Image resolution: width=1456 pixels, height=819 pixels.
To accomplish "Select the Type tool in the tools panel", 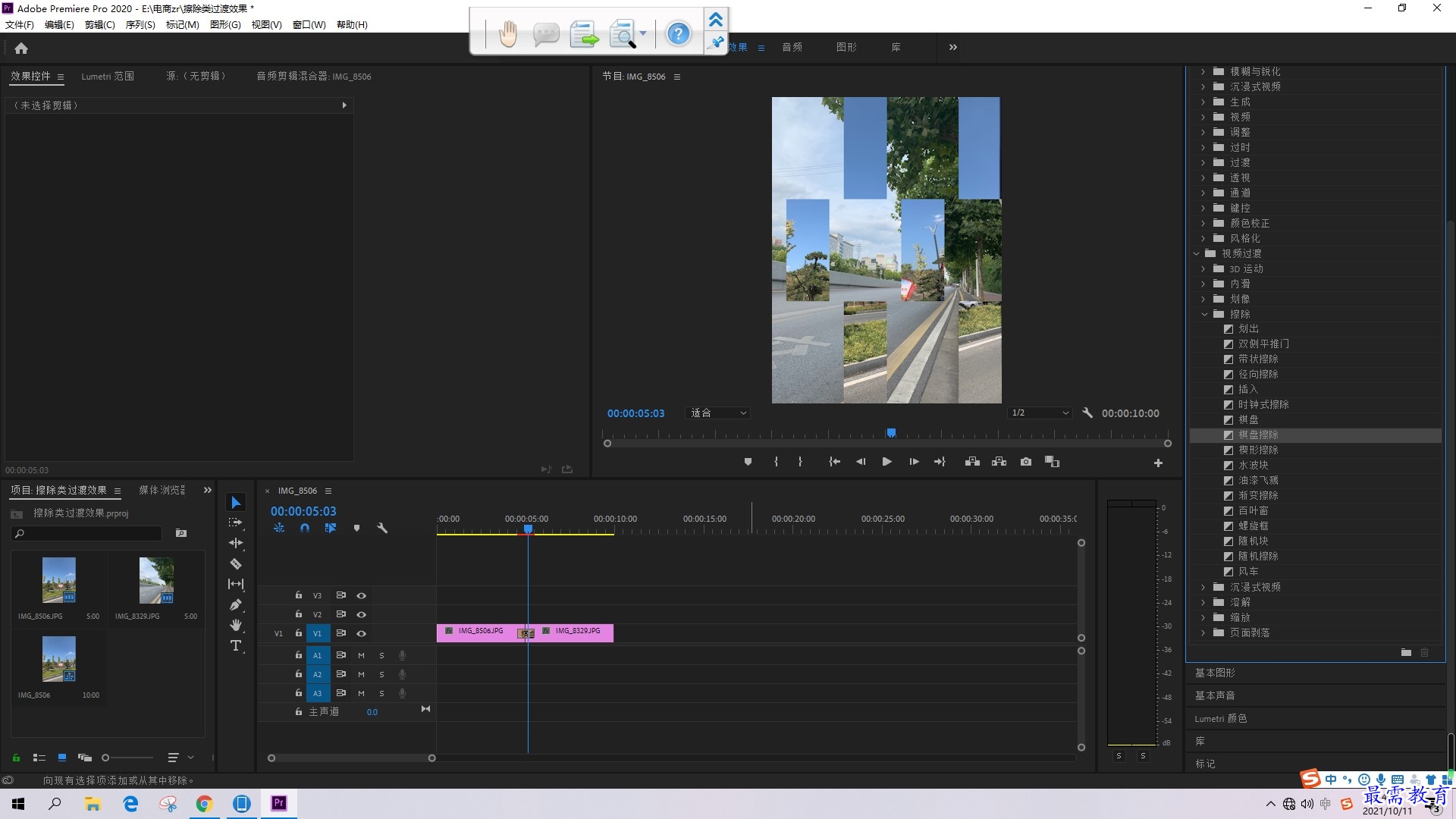I will pos(236,646).
